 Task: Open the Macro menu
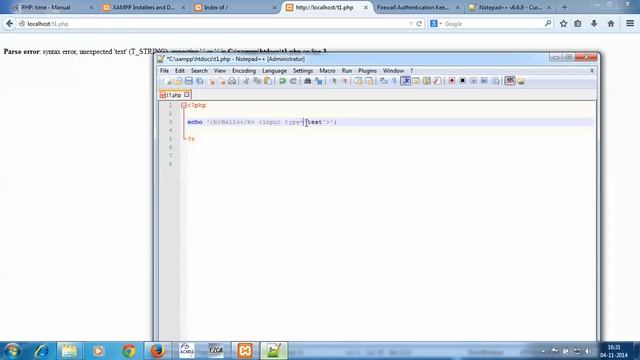coord(327,71)
